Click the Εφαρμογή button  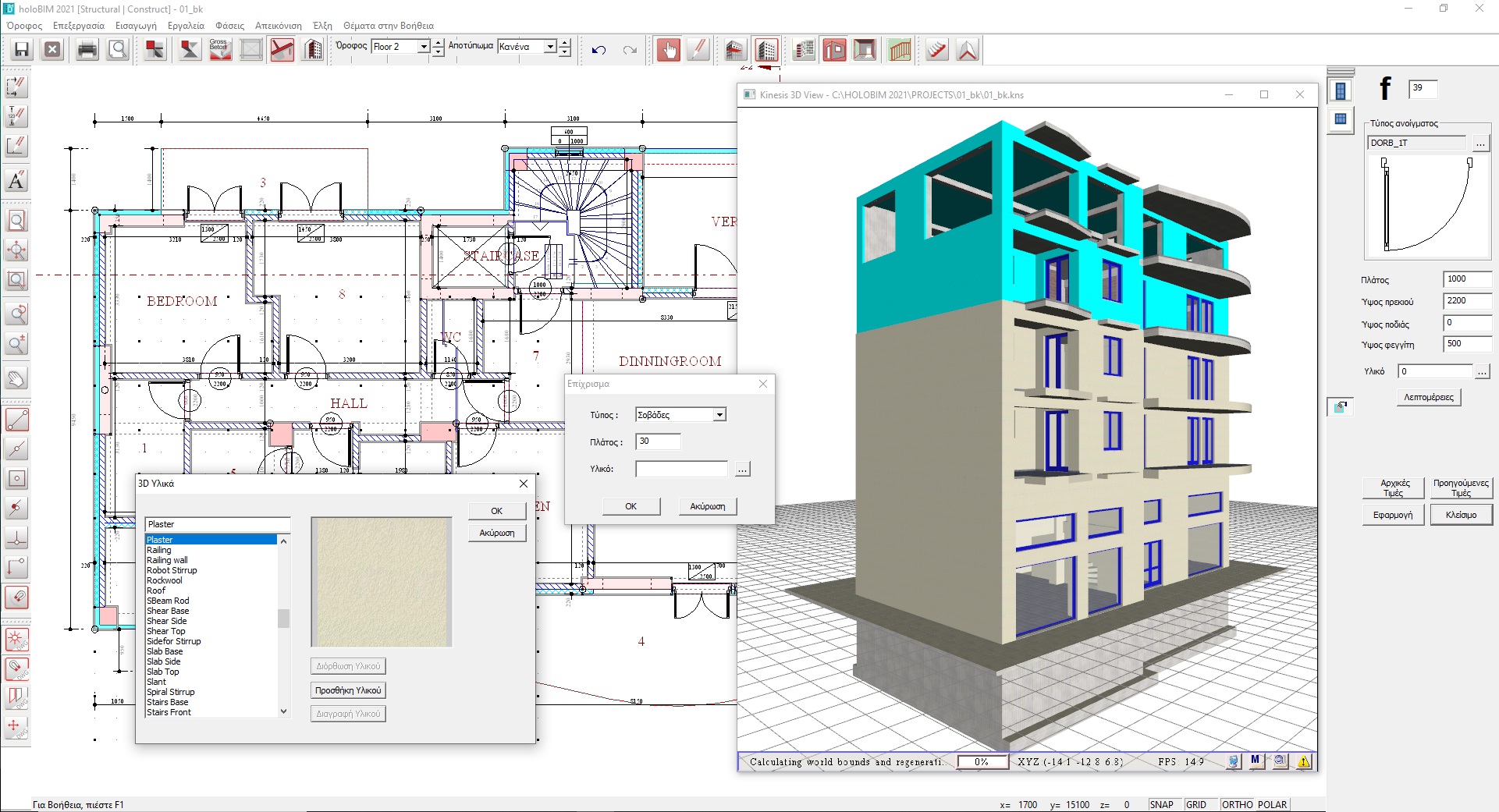point(1393,515)
